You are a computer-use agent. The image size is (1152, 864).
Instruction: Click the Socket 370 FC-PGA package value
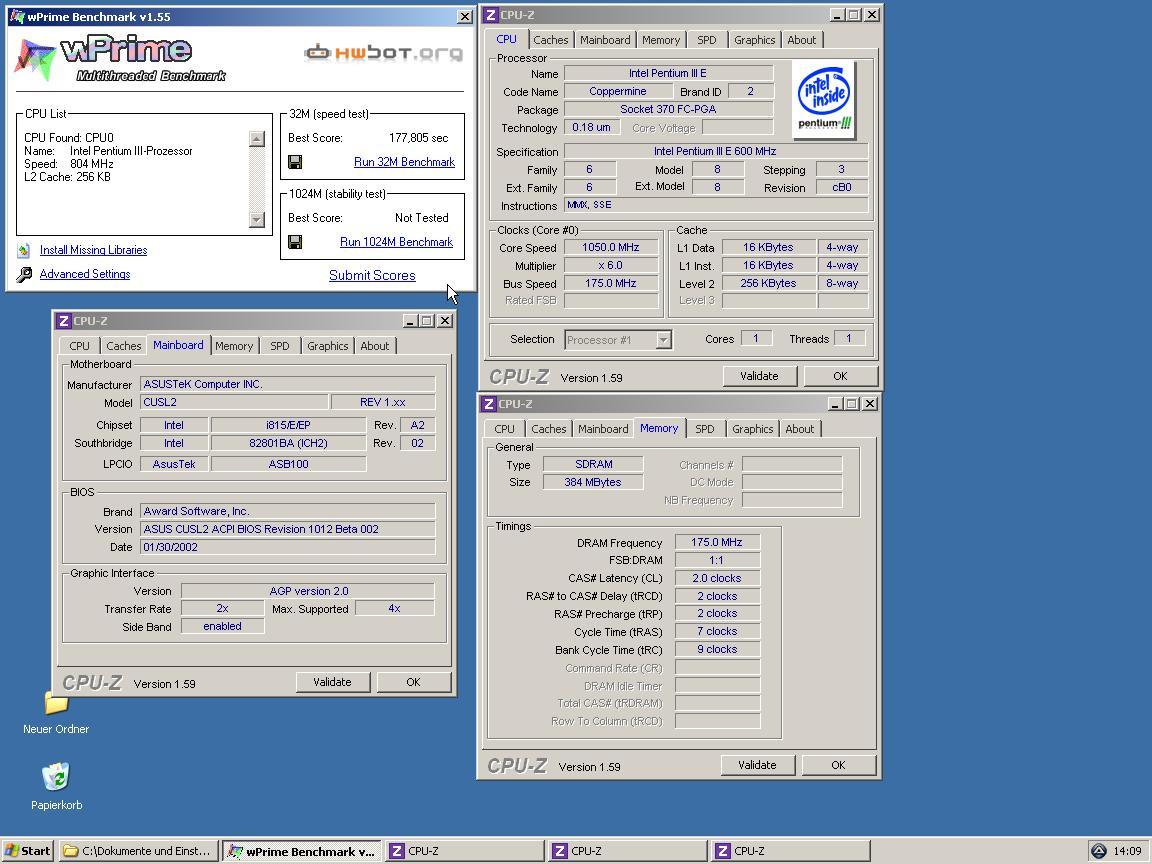pos(668,109)
